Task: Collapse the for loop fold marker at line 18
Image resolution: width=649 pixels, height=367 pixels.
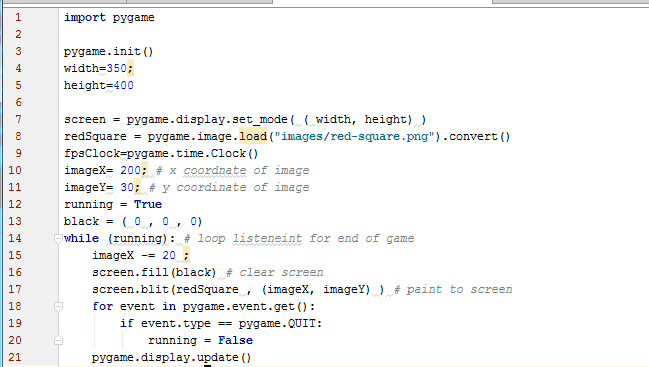Action: click(58, 306)
